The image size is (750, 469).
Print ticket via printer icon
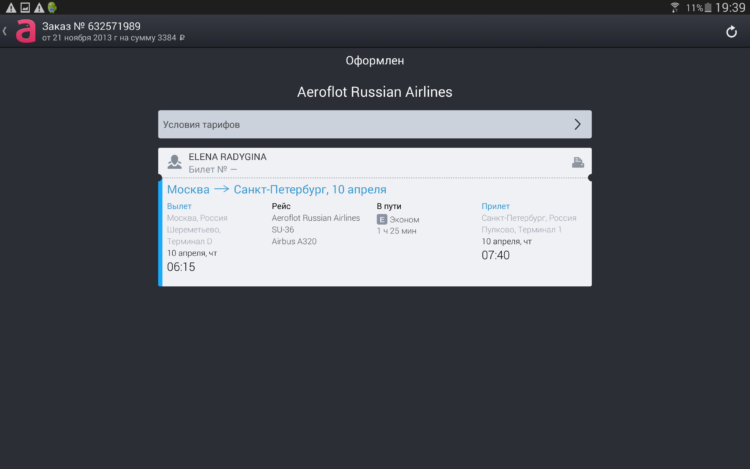click(578, 163)
